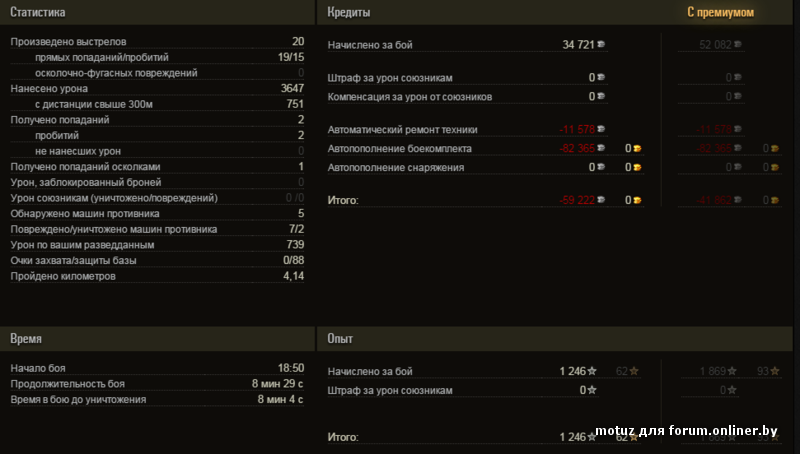Click the credits icon next to premium 52 082

tap(739, 46)
